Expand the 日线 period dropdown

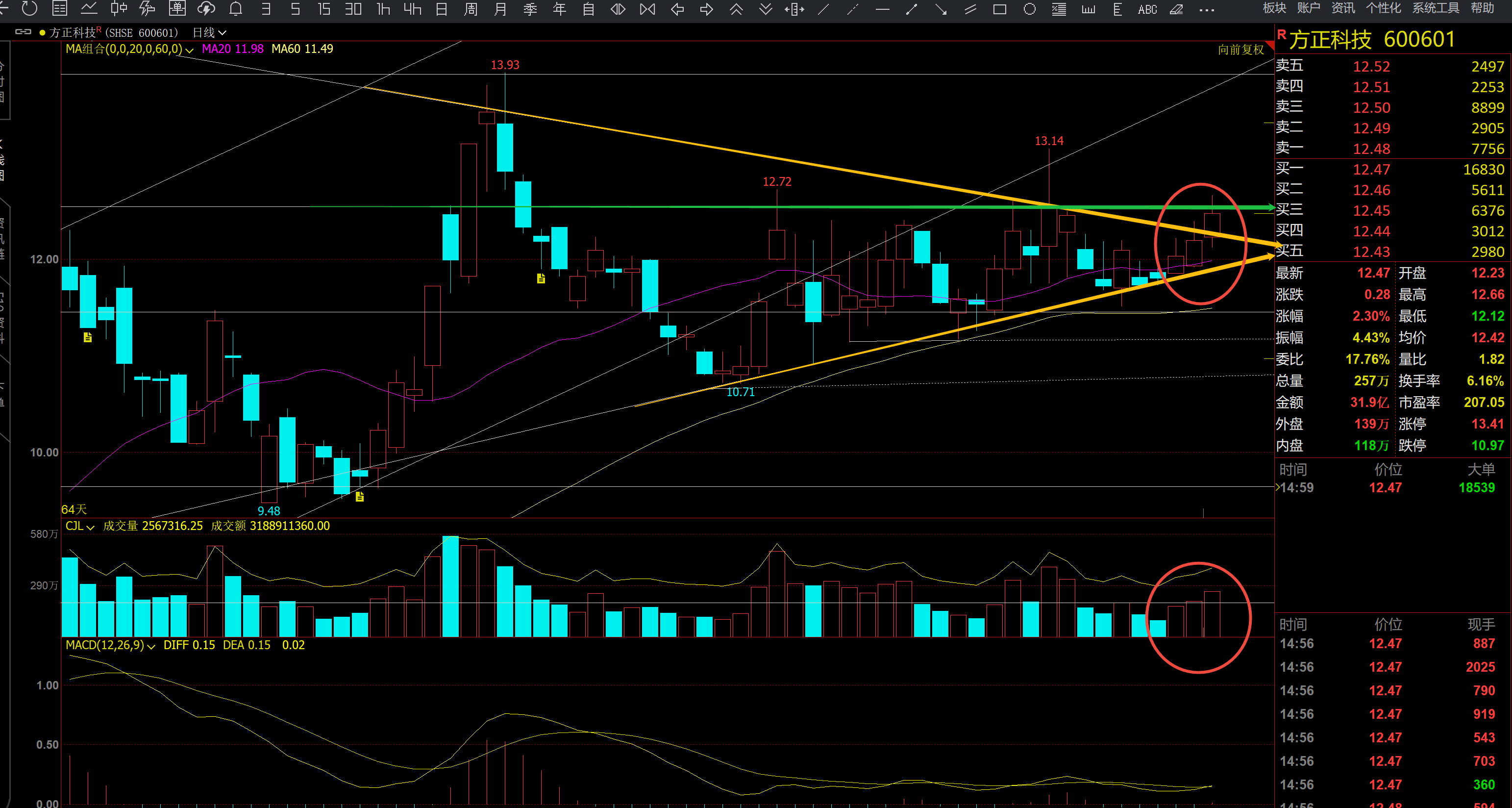[210, 33]
